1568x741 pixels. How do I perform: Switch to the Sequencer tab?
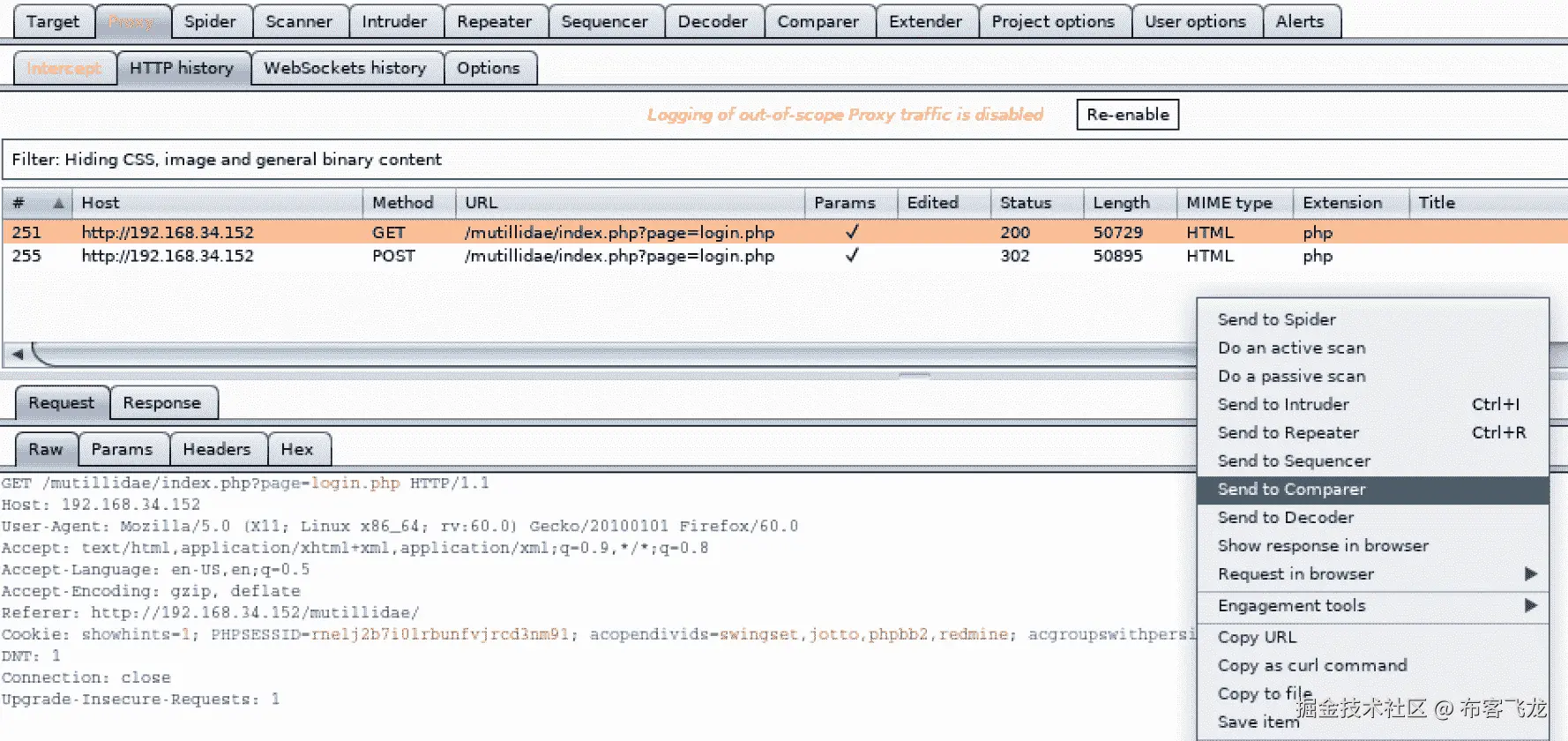(x=604, y=21)
